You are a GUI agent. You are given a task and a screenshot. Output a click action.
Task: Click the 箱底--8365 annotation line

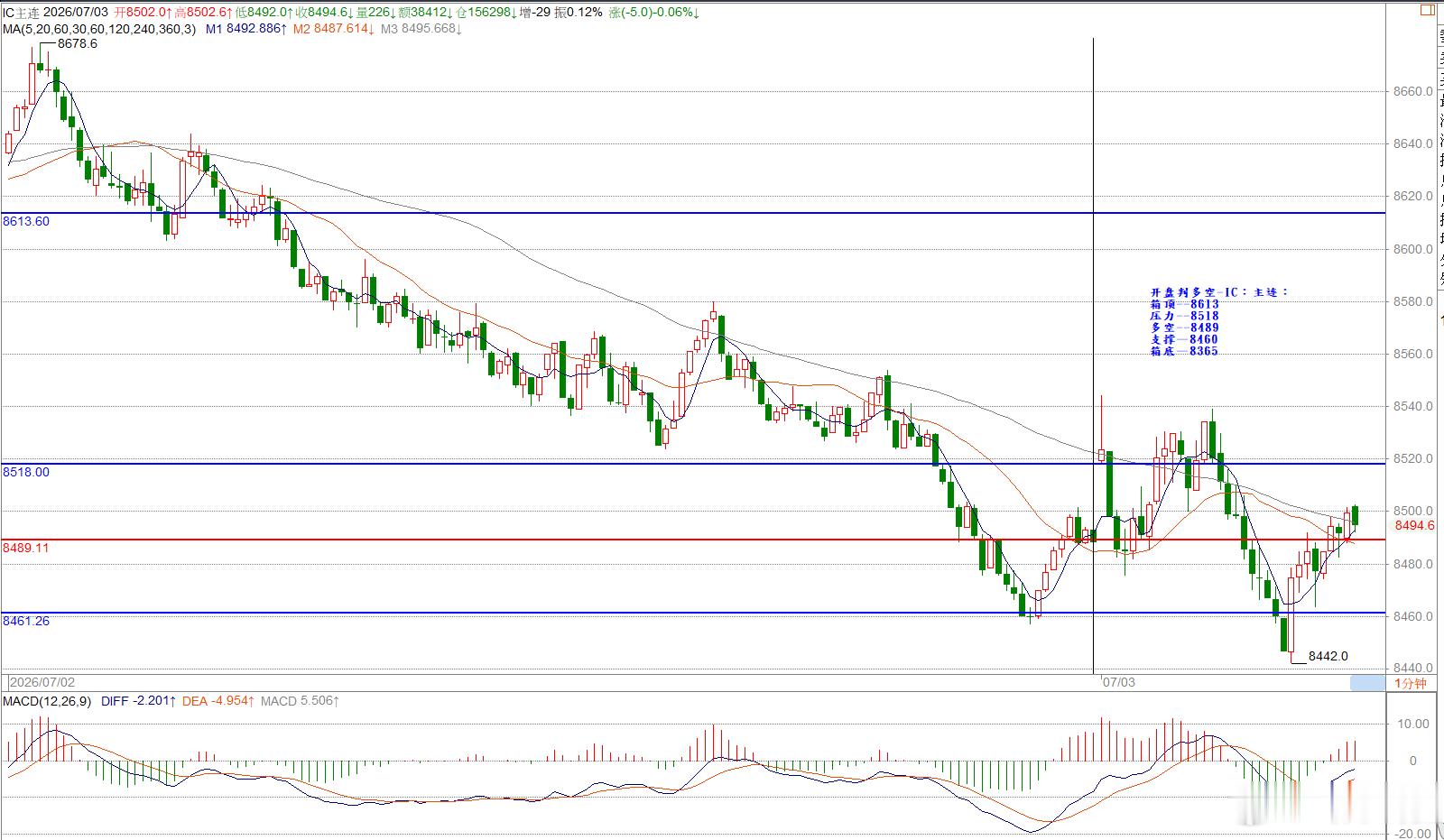1184,351
